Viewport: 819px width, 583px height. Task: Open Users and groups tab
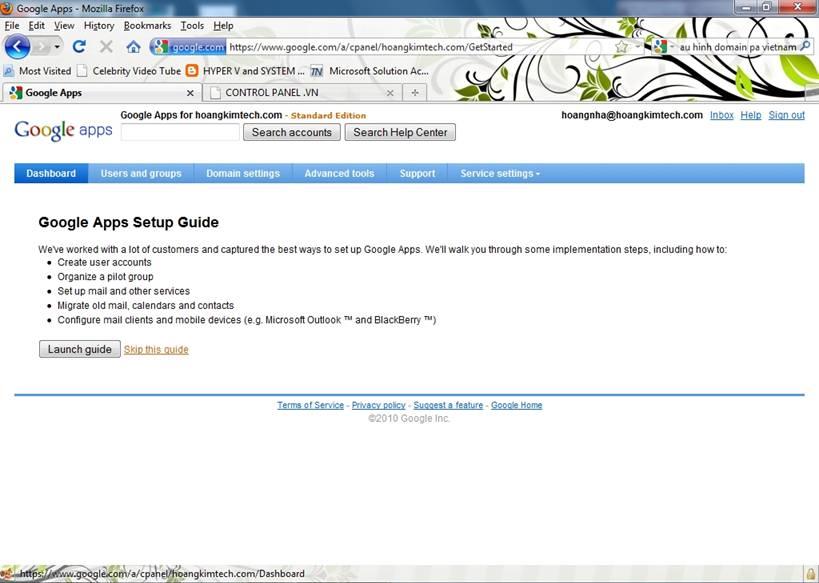point(141,173)
